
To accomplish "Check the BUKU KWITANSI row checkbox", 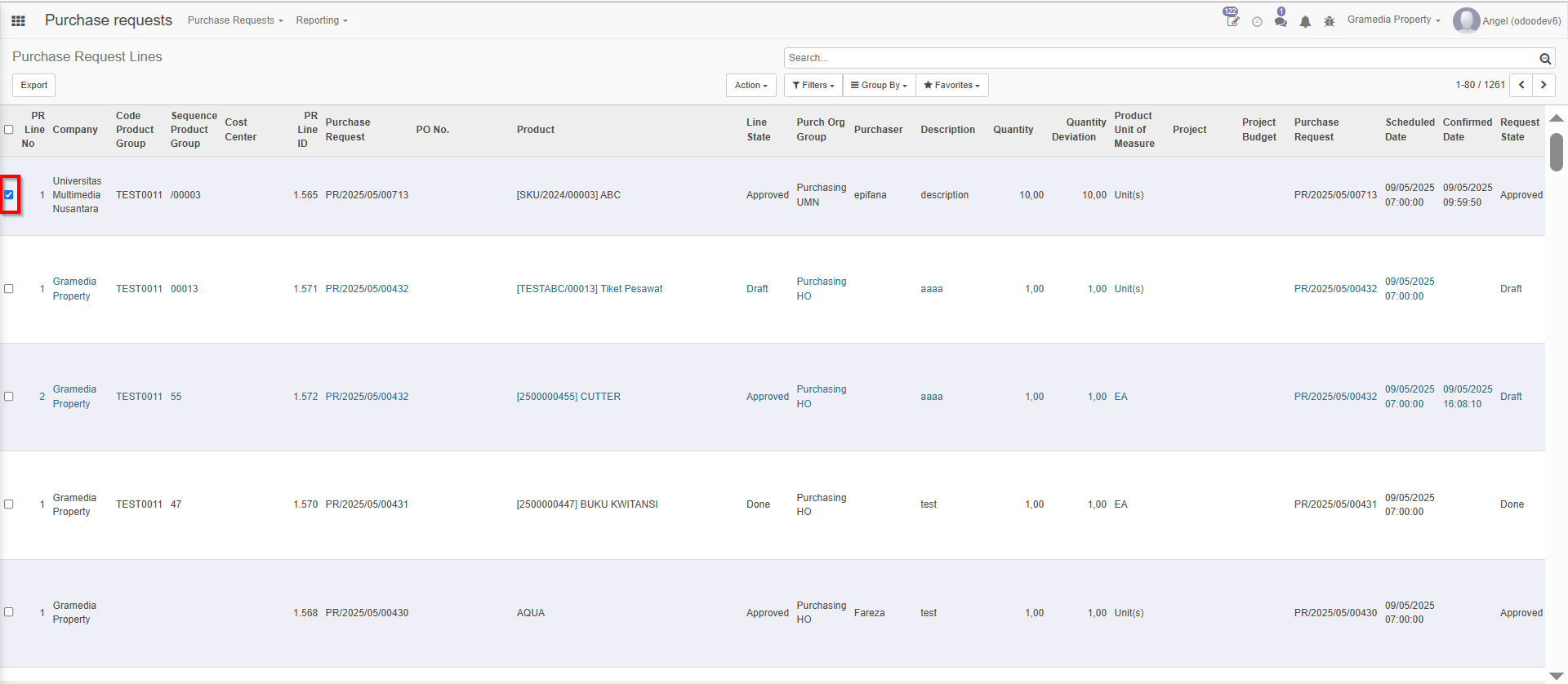I will 9,504.
